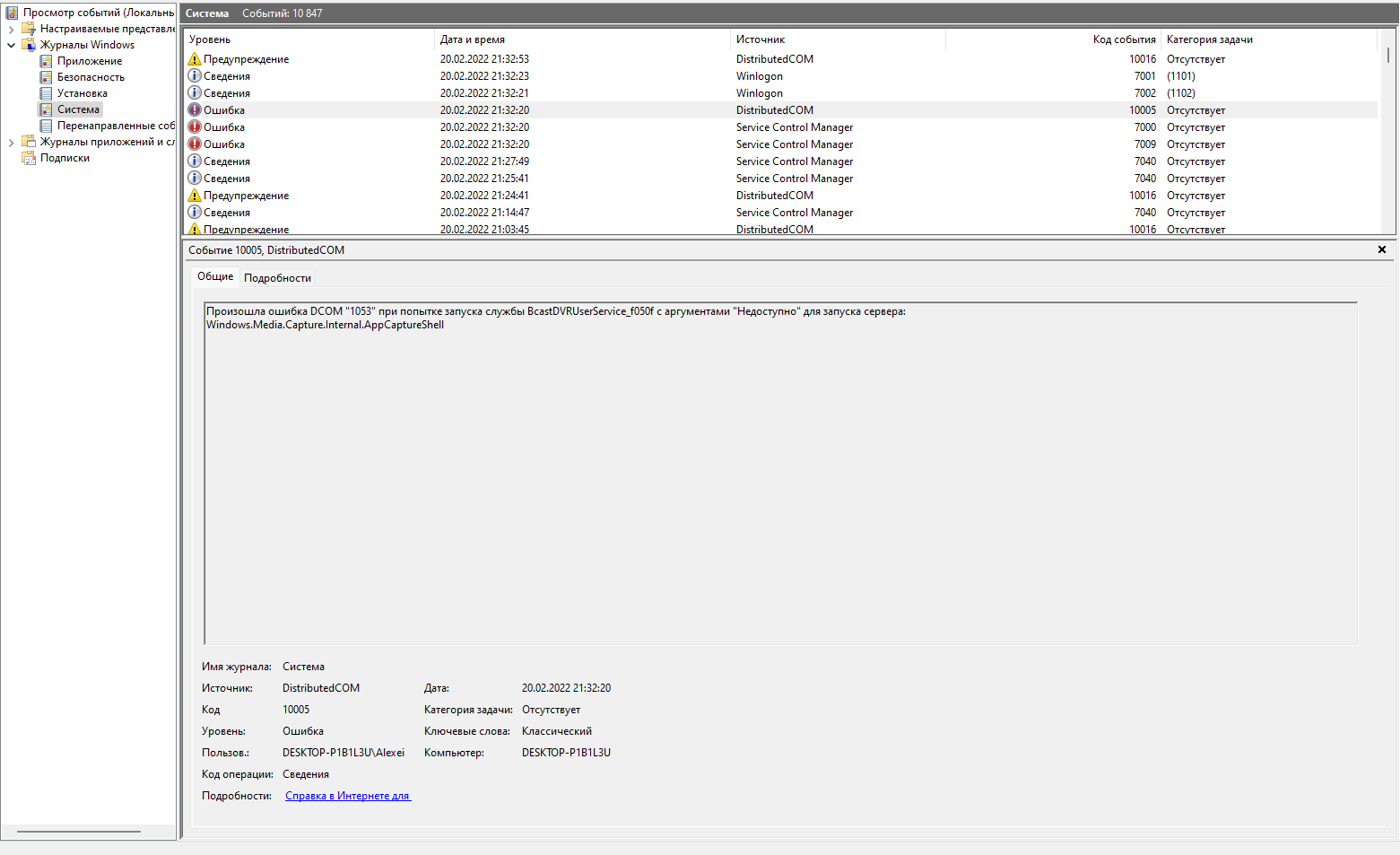This screenshot has height=855, width=1400.
Task: Switch to the Подробности tab
Action: coord(278,278)
